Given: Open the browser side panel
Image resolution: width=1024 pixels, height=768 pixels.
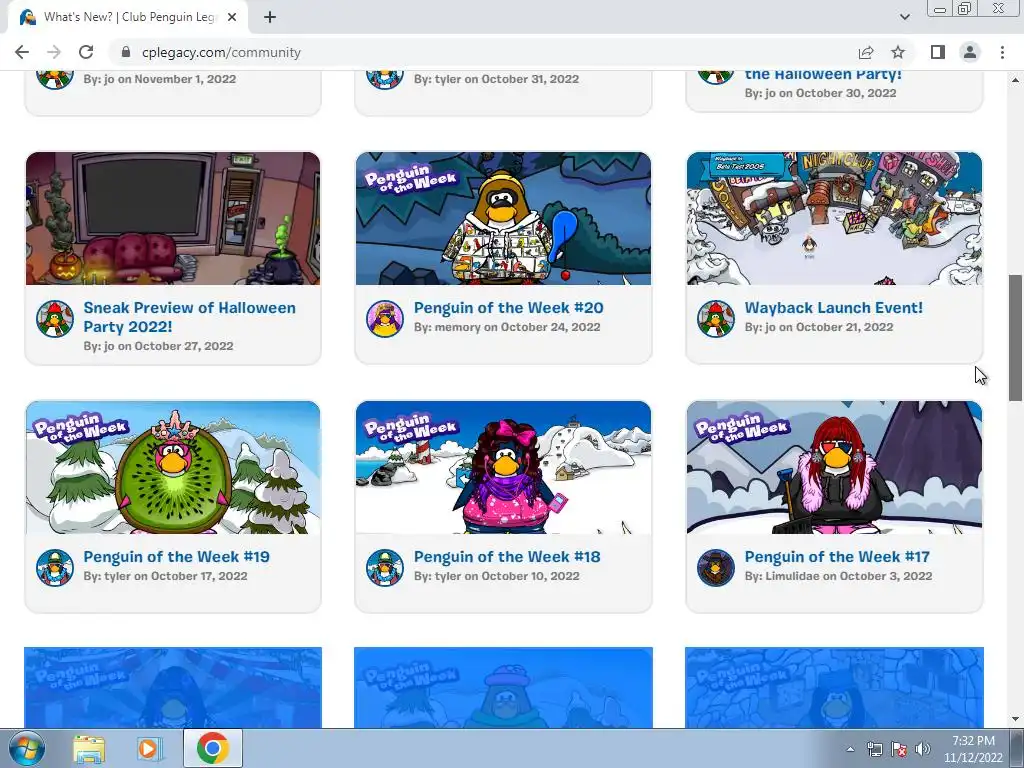Looking at the screenshot, I should [938, 52].
